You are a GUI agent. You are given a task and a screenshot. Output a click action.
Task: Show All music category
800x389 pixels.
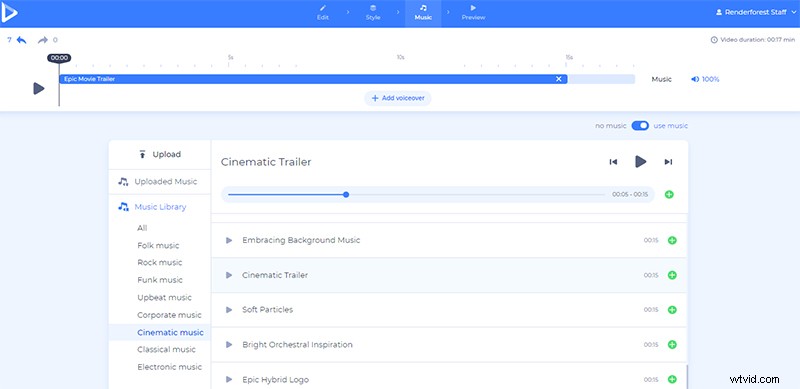(x=142, y=228)
